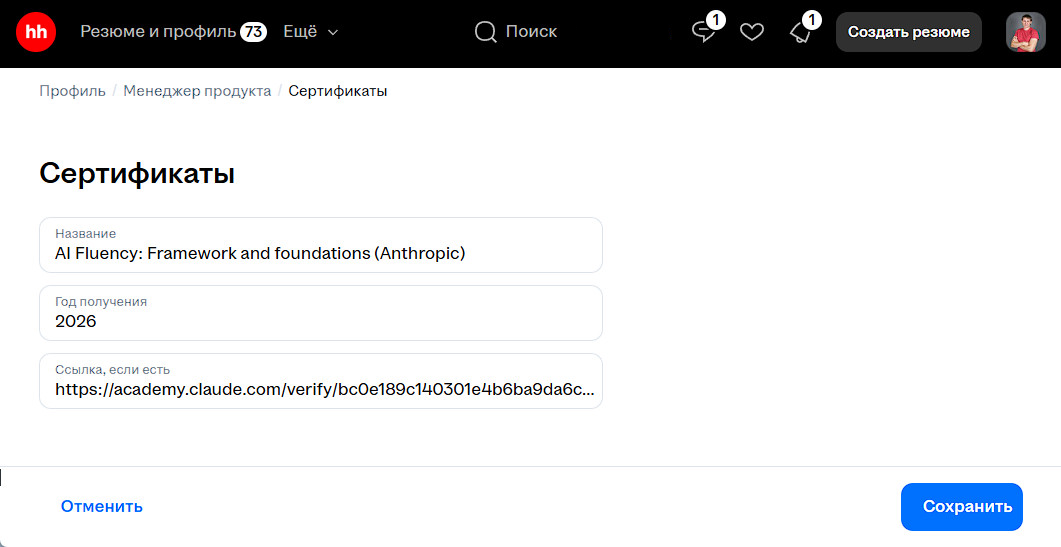Screen dimensions: 1061x547
Task: Go to Менеджер продукта breadcrumb
Action: pyautogui.click(x=197, y=91)
